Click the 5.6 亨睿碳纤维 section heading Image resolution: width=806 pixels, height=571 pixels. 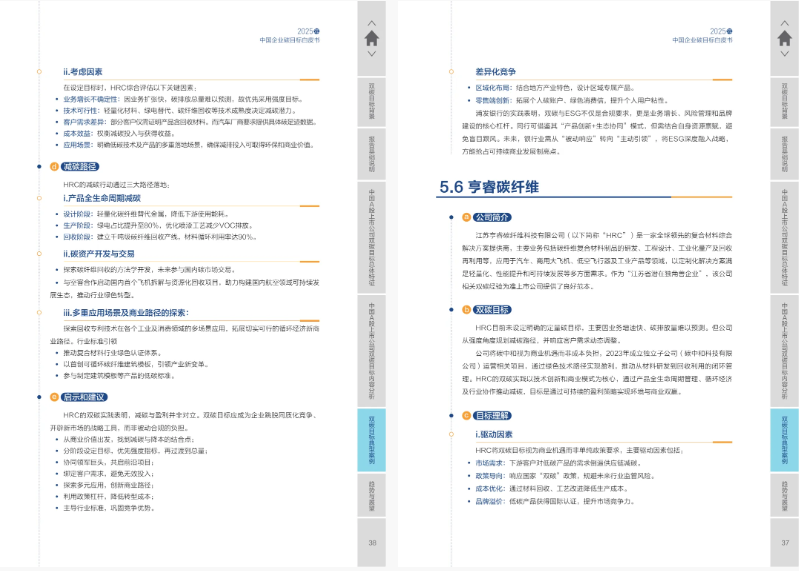(x=489, y=186)
